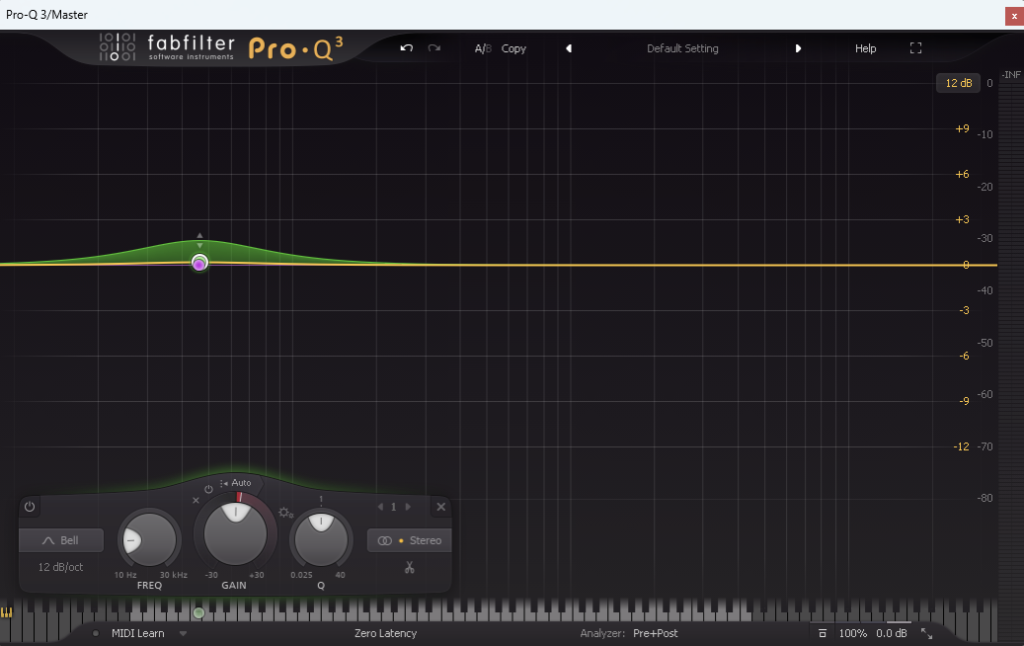1024x646 pixels.
Task: Open the Help menu
Action: [x=865, y=48]
